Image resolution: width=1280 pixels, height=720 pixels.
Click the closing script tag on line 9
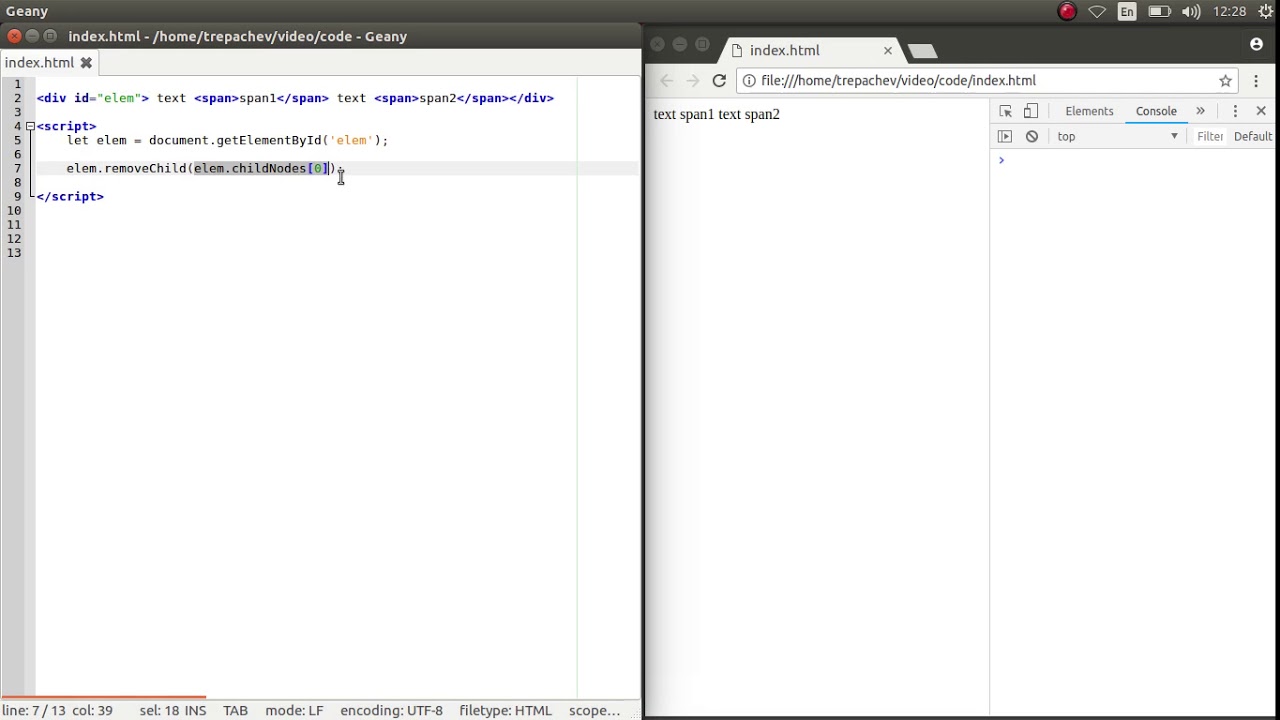tap(70, 196)
